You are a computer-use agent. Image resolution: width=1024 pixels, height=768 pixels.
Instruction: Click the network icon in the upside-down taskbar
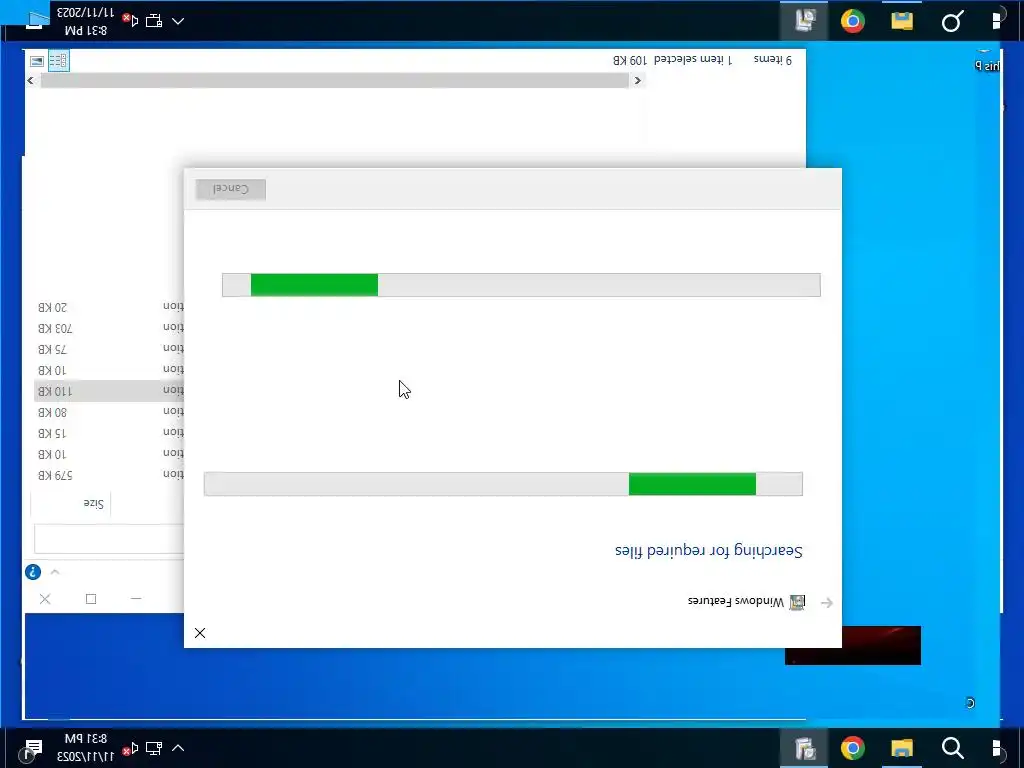[153, 21]
